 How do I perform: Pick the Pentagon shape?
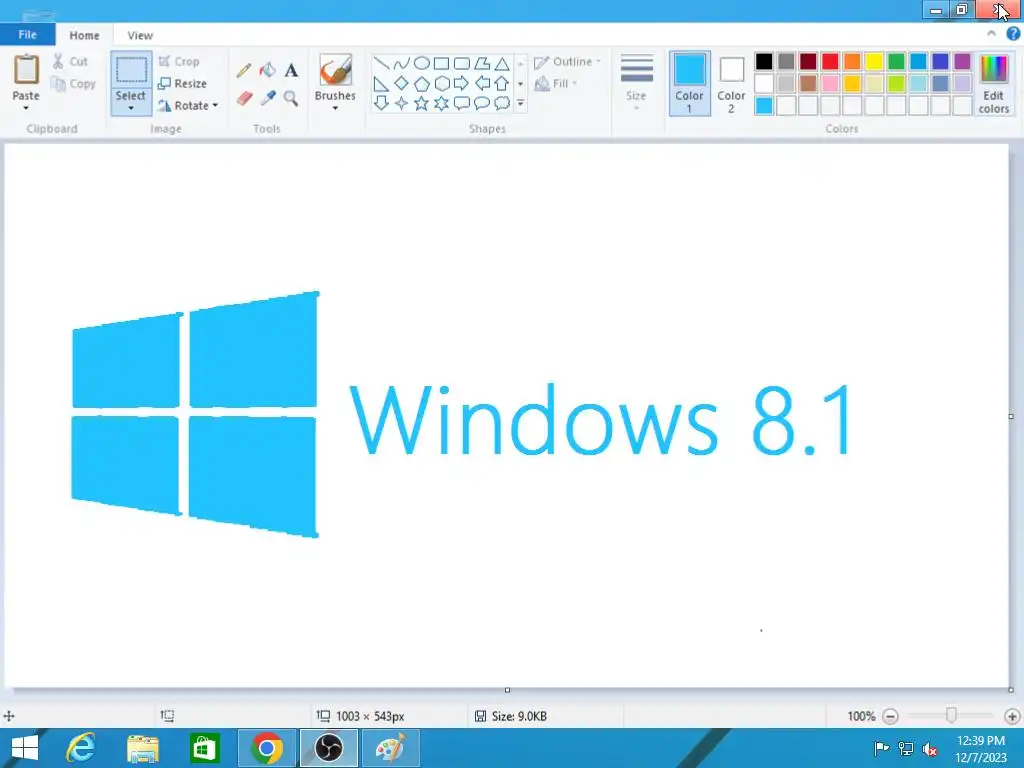point(422,84)
